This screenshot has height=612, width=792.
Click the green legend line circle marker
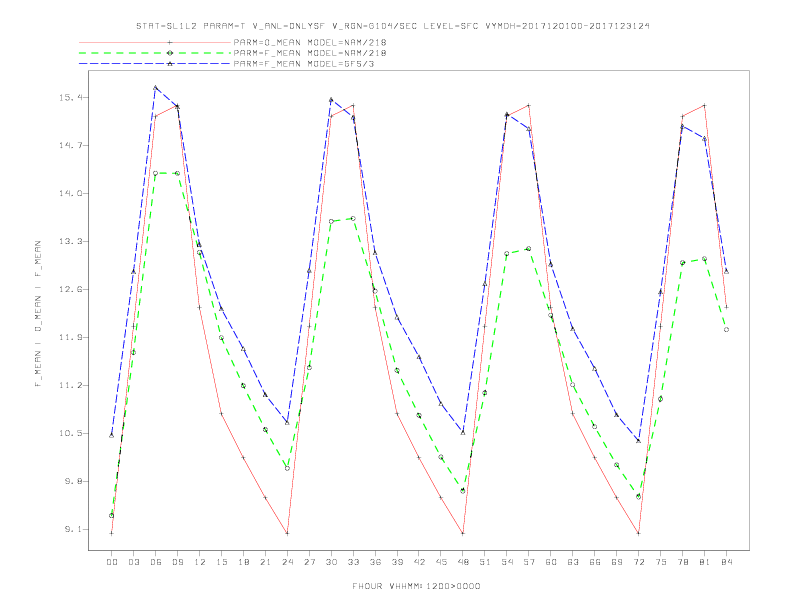coord(170,53)
